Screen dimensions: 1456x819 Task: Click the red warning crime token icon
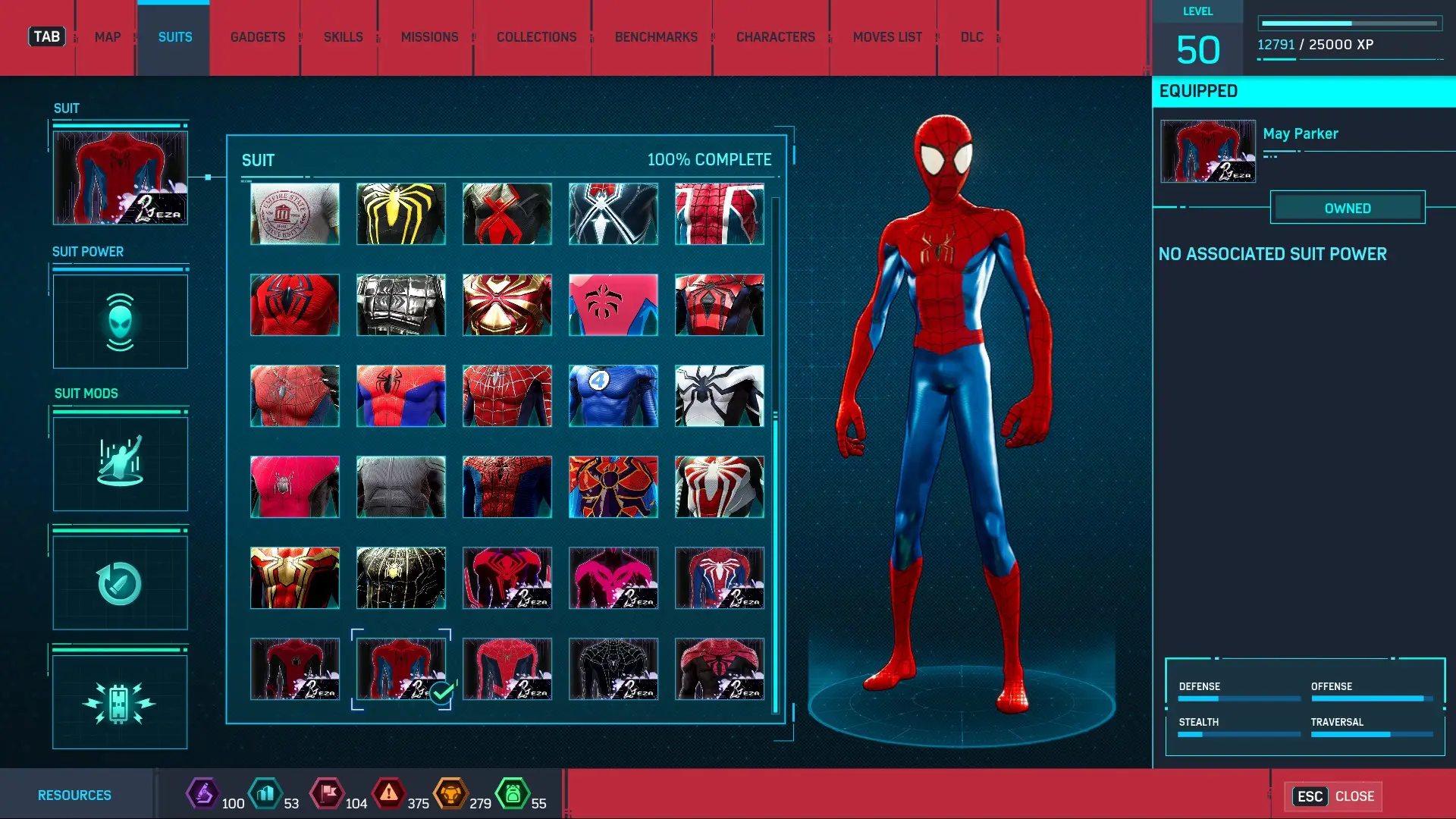point(389,794)
